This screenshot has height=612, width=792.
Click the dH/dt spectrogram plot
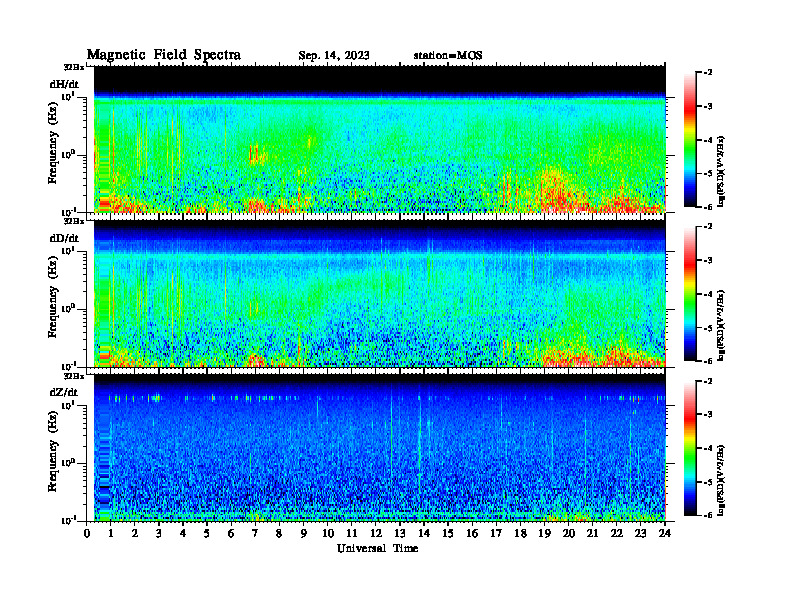(x=379, y=139)
